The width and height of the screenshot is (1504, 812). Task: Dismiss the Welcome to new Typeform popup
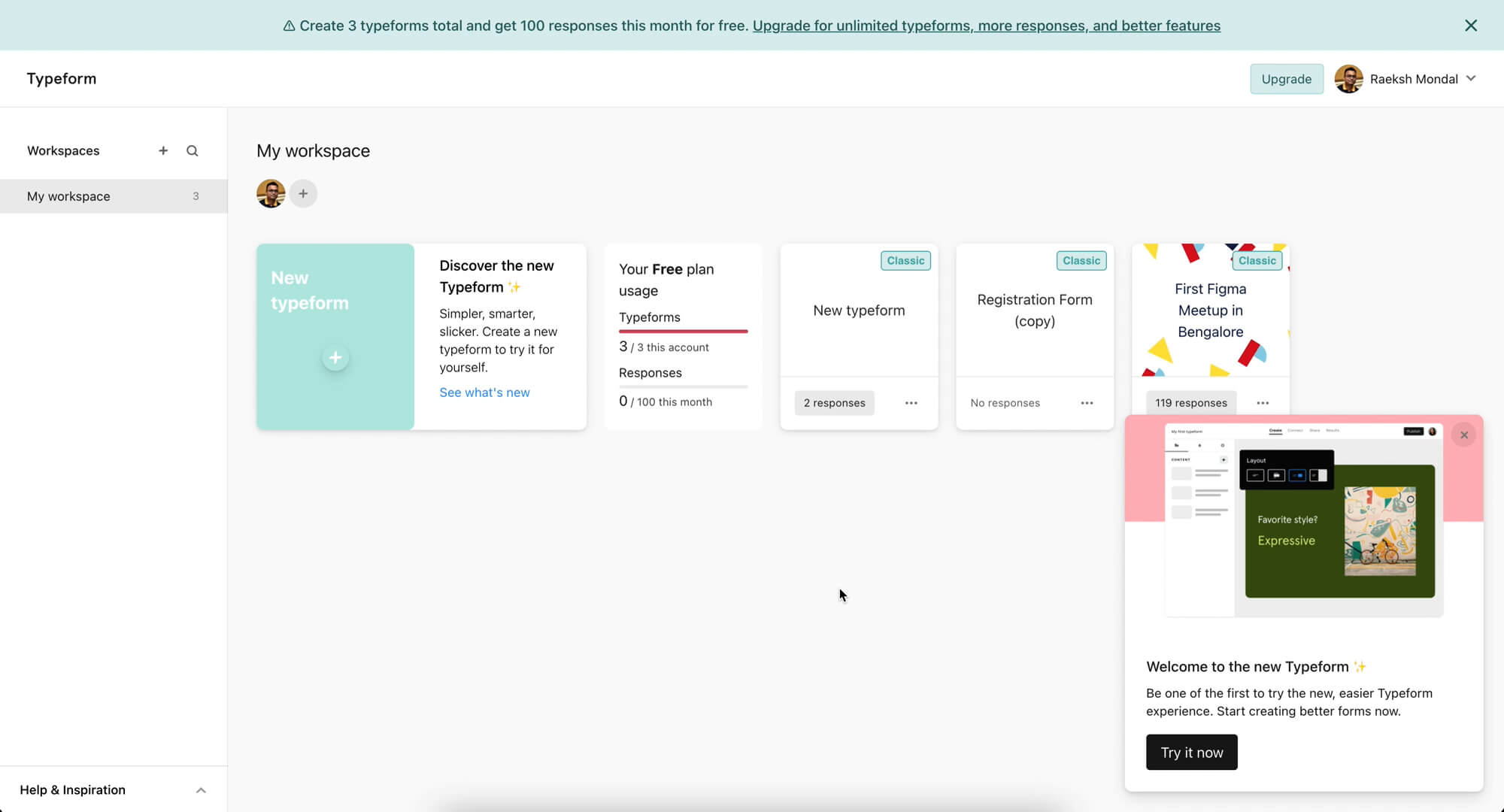1463,435
